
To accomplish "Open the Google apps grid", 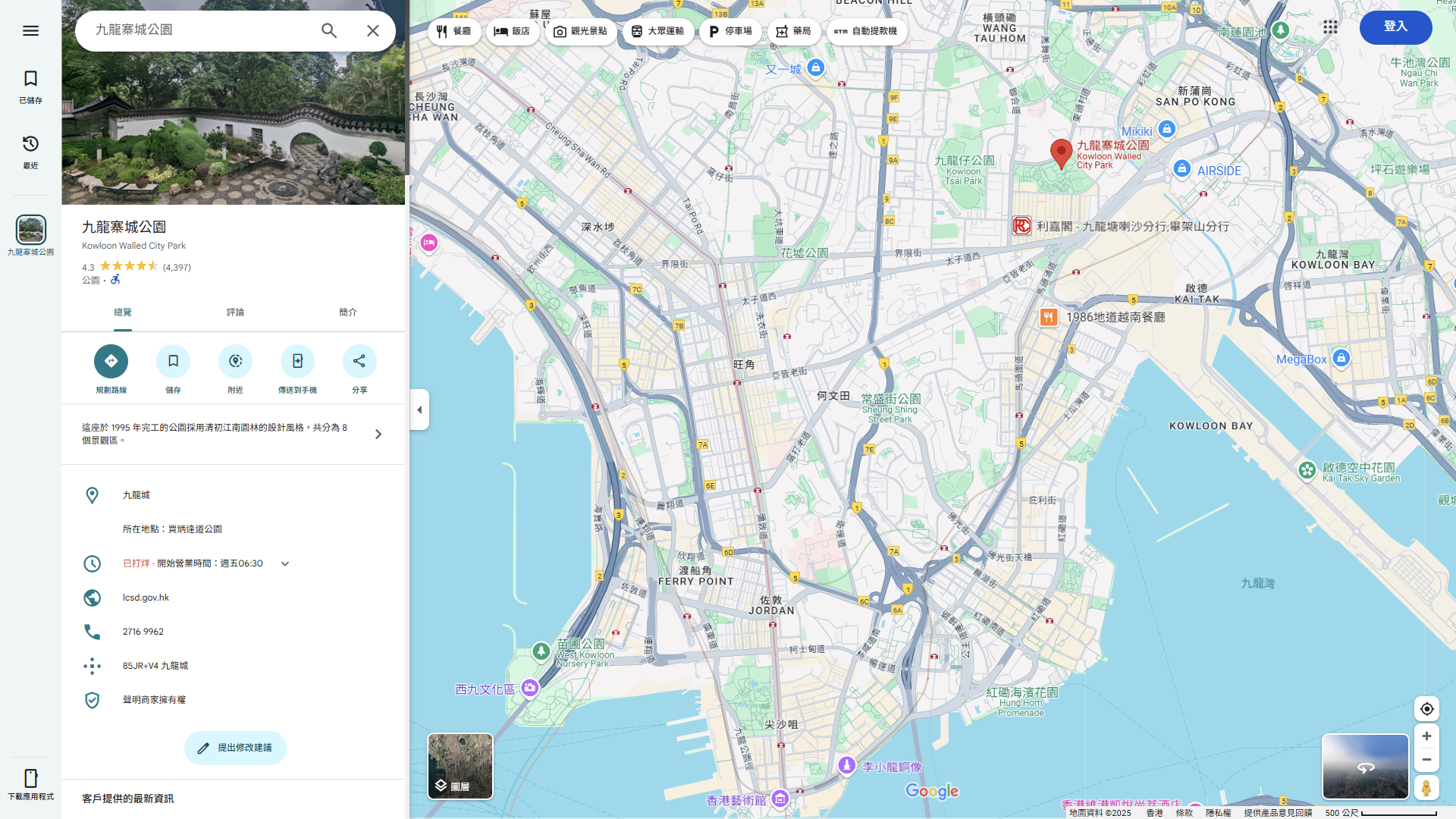I will pyautogui.click(x=1330, y=27).
